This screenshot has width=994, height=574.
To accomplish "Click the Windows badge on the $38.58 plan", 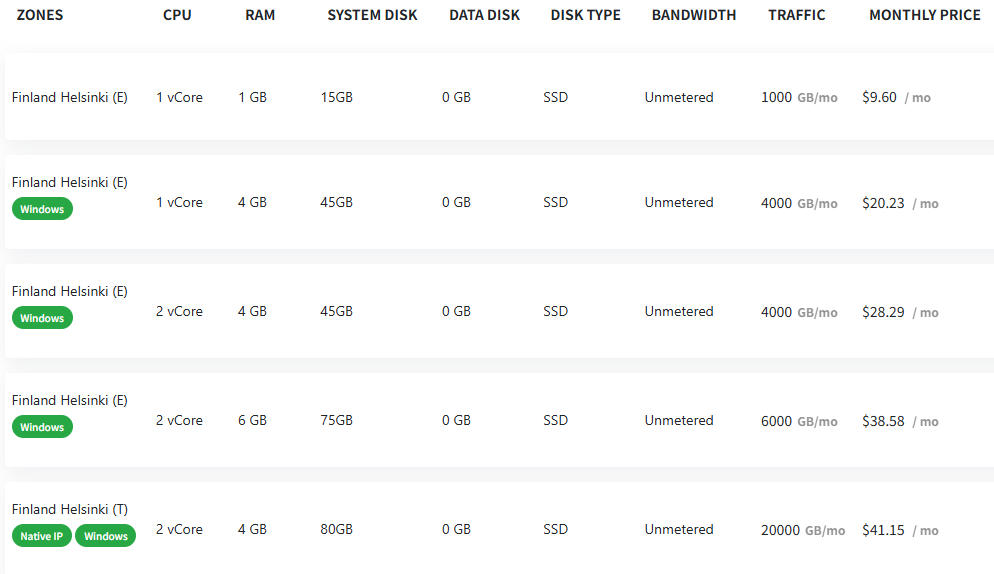I will coord(42,427).
